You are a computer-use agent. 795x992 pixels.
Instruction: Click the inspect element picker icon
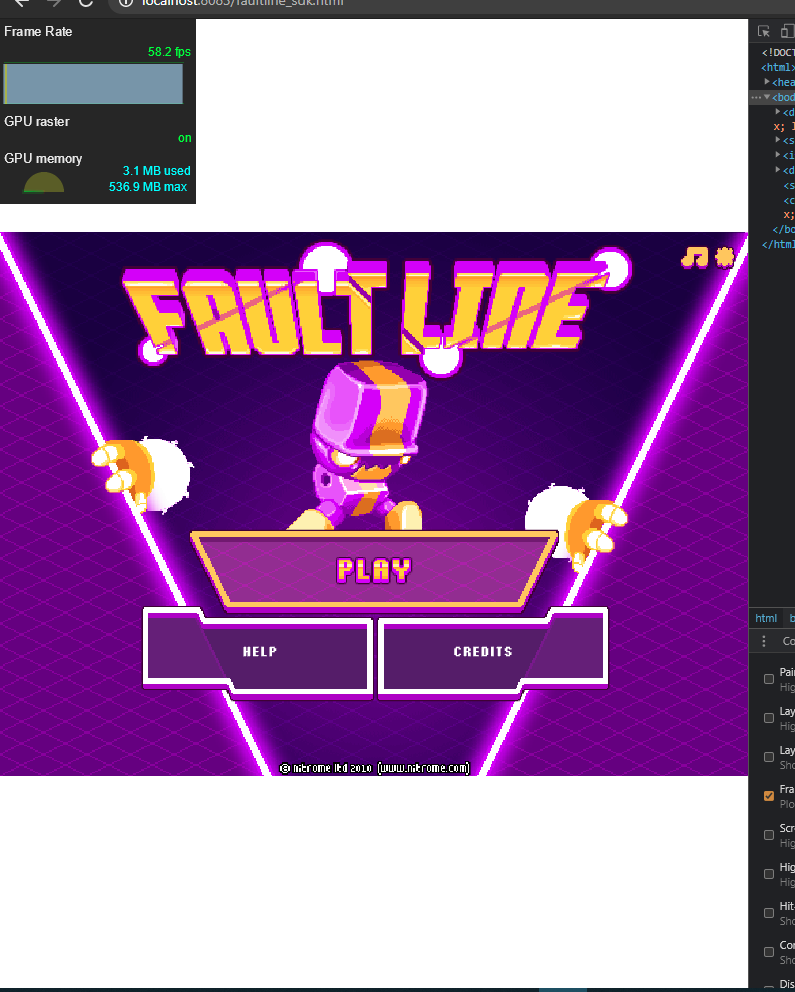[x=763, y=32]
